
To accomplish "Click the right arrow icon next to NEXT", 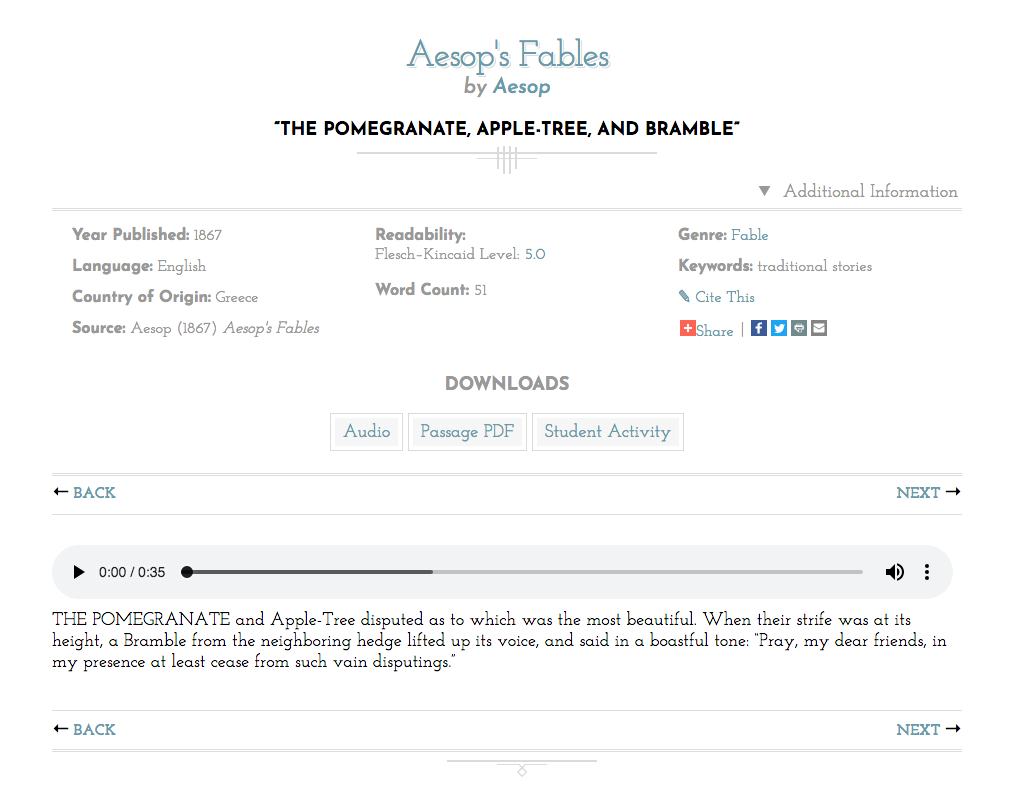I will tap(953, 492).
